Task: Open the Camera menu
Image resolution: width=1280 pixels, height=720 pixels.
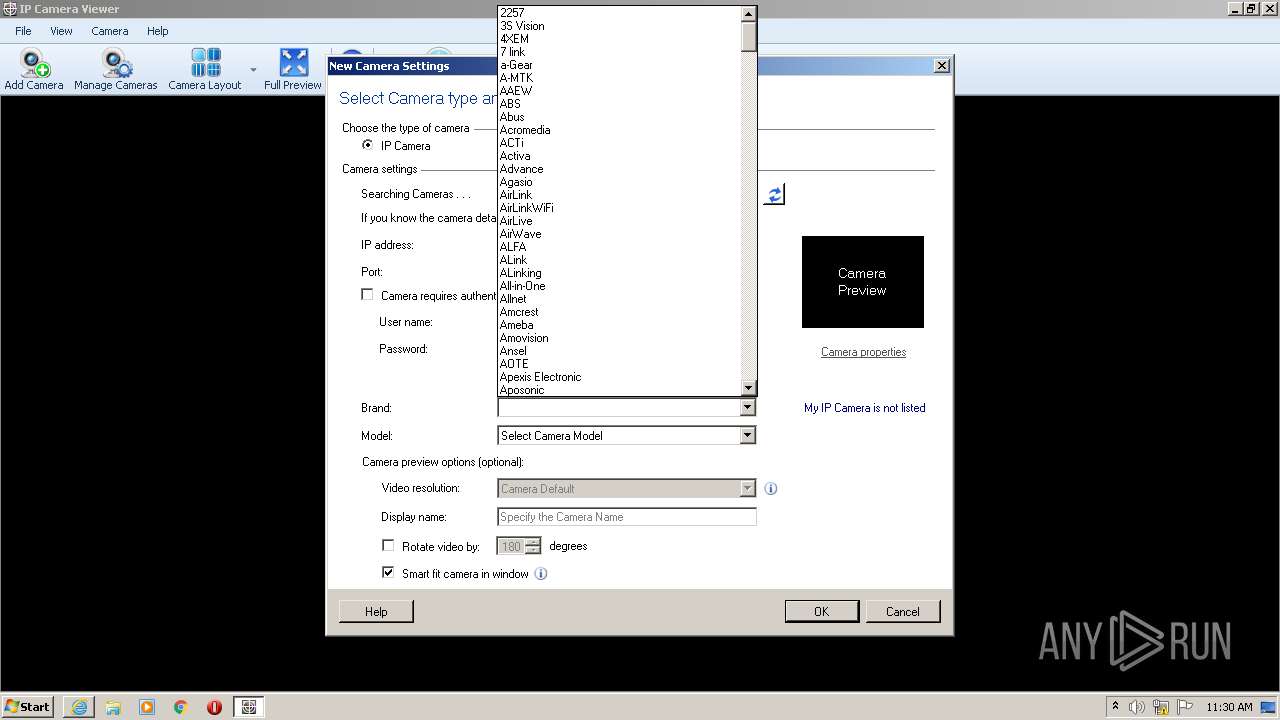Action: click(x=110, y=31)
